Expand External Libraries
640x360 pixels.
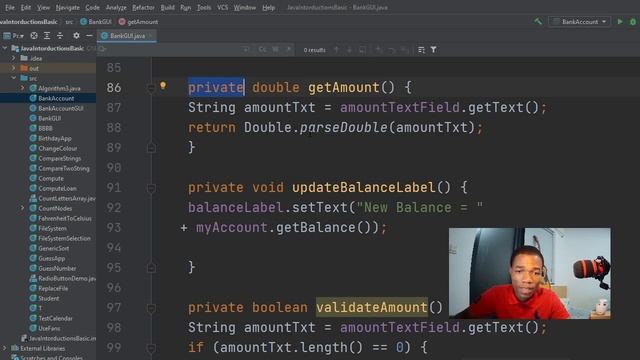click(5, 348)
